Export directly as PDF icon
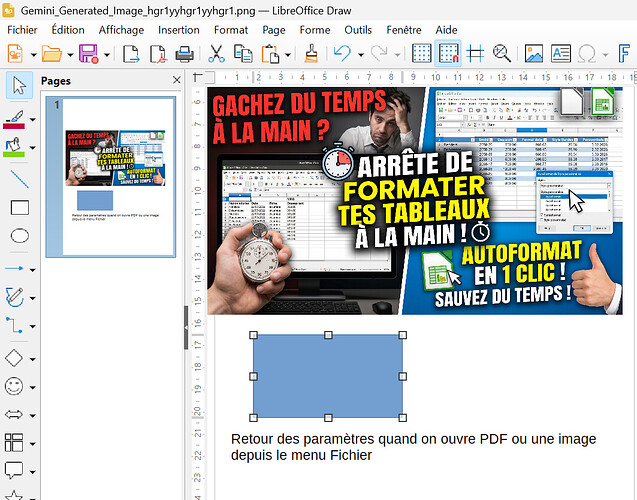 [158, 54]
